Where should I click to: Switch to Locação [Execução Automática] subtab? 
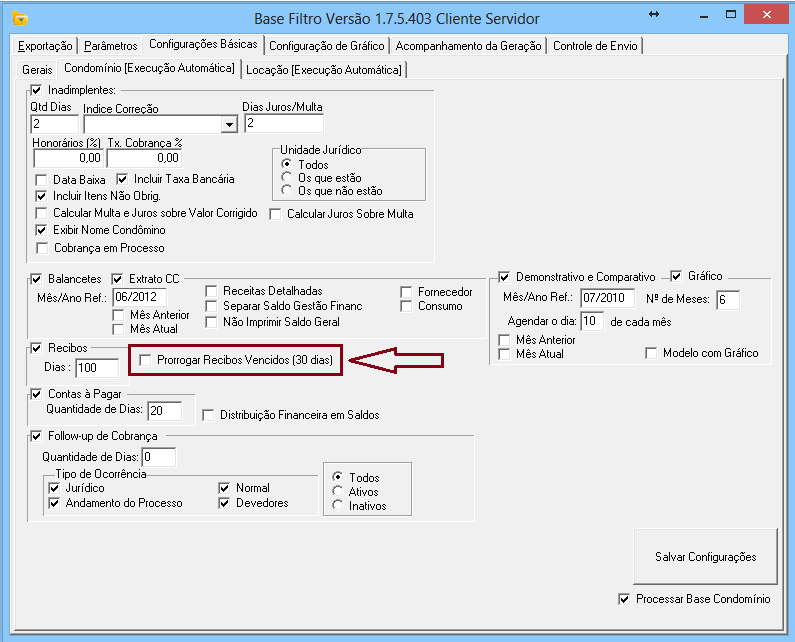tap(324, 69)
